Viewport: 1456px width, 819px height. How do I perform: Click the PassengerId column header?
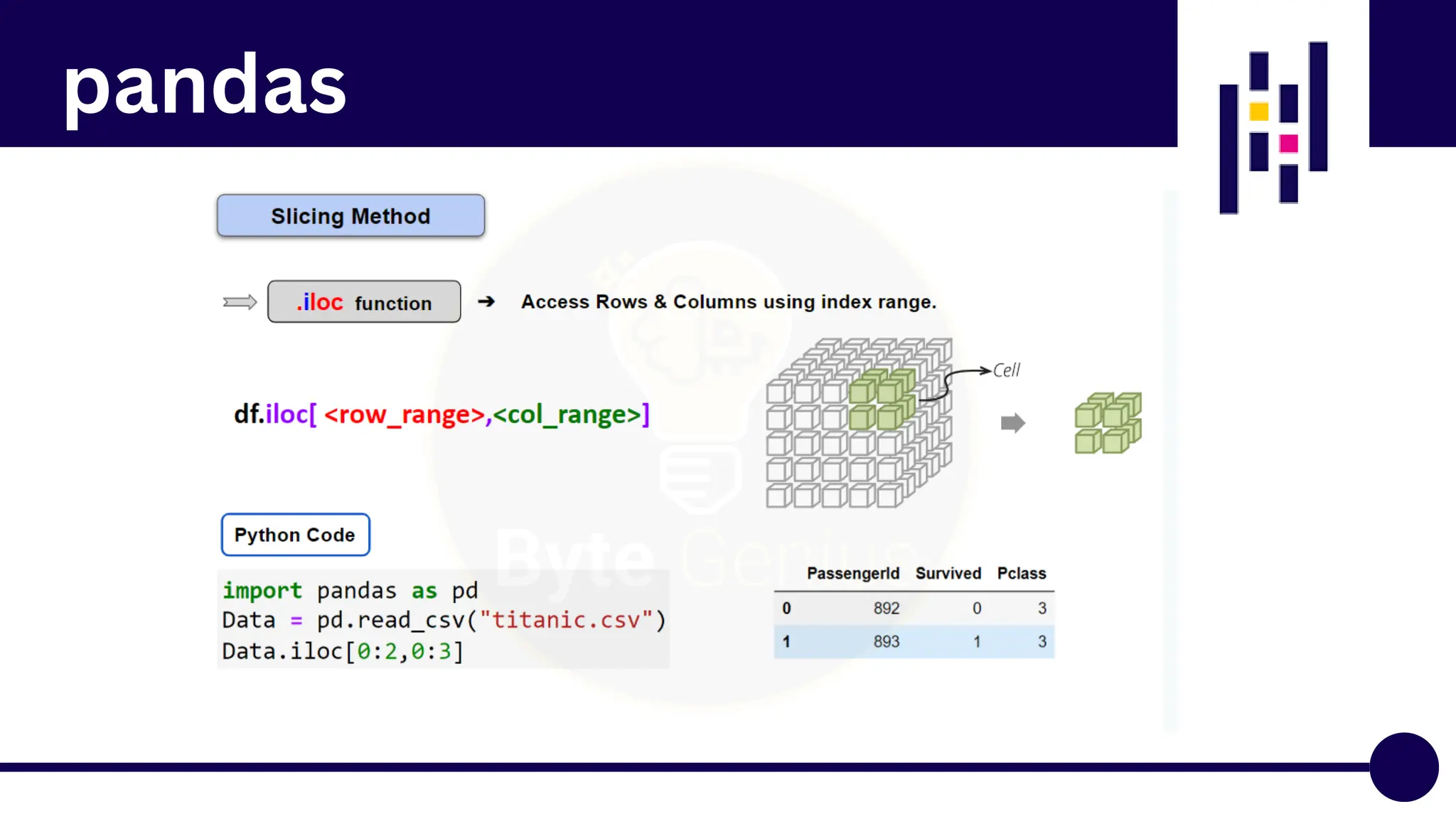point(853,573)
